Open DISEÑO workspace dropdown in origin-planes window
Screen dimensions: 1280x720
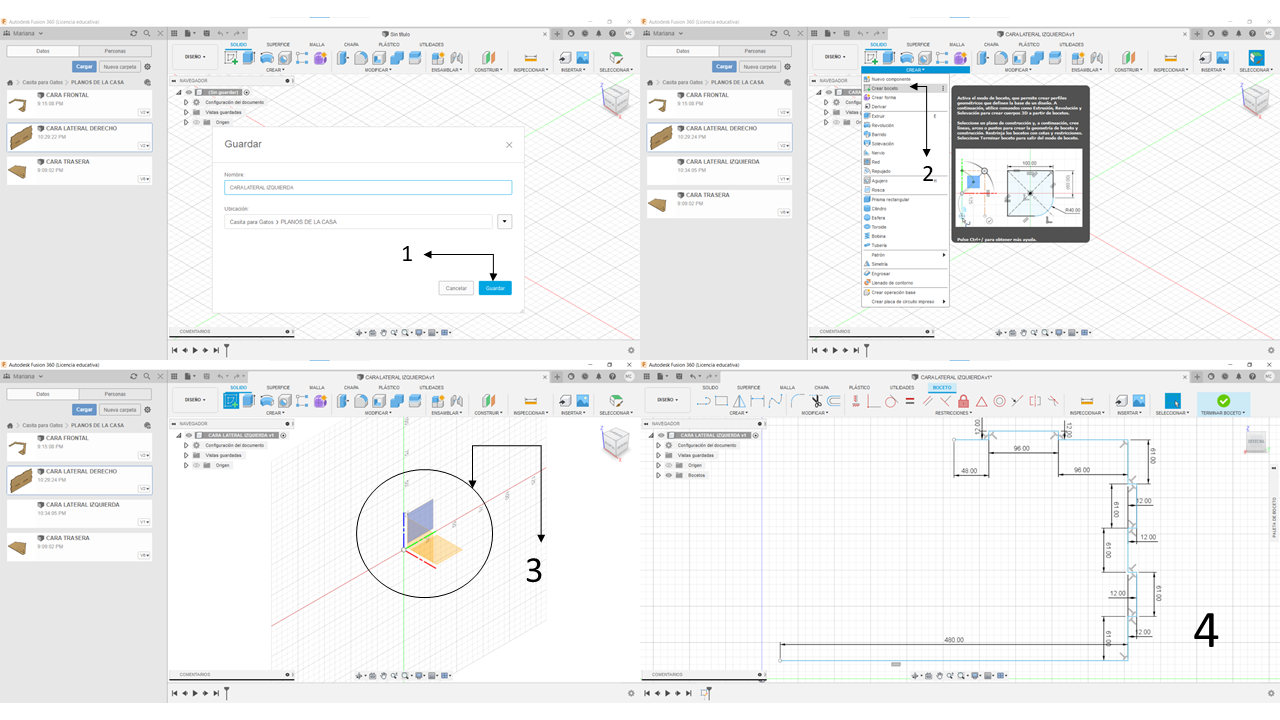[195, 400]
